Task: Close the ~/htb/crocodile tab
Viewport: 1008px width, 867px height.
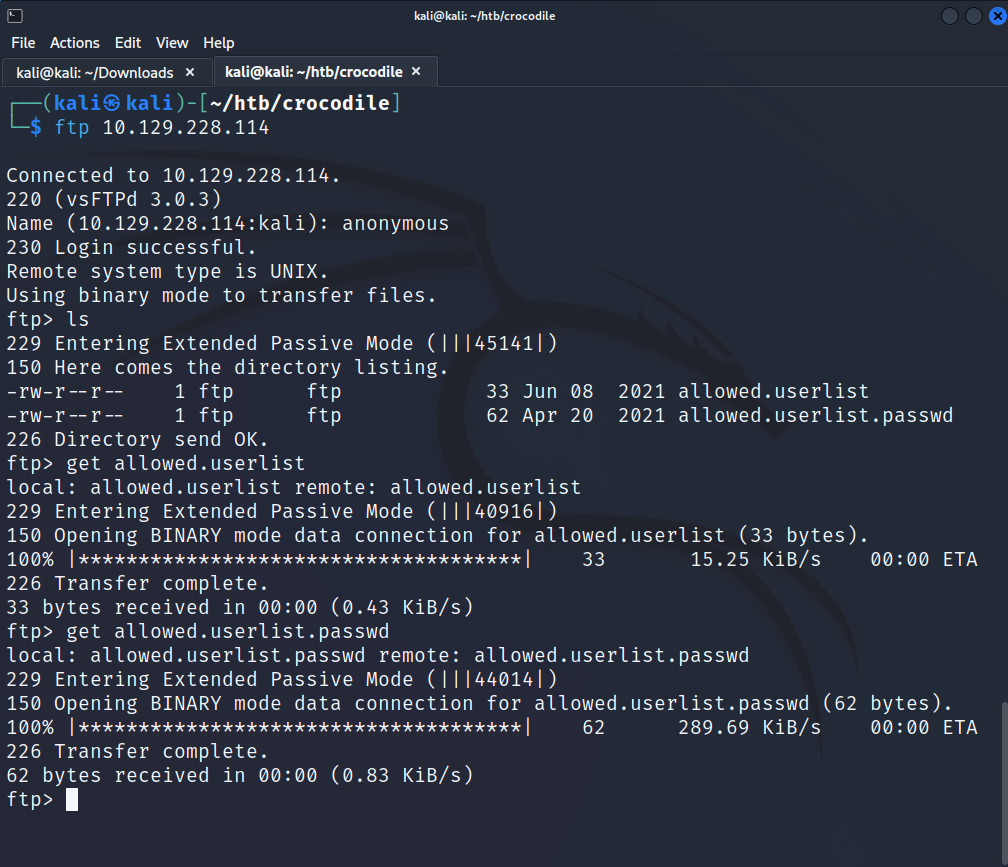Action: 416,72
